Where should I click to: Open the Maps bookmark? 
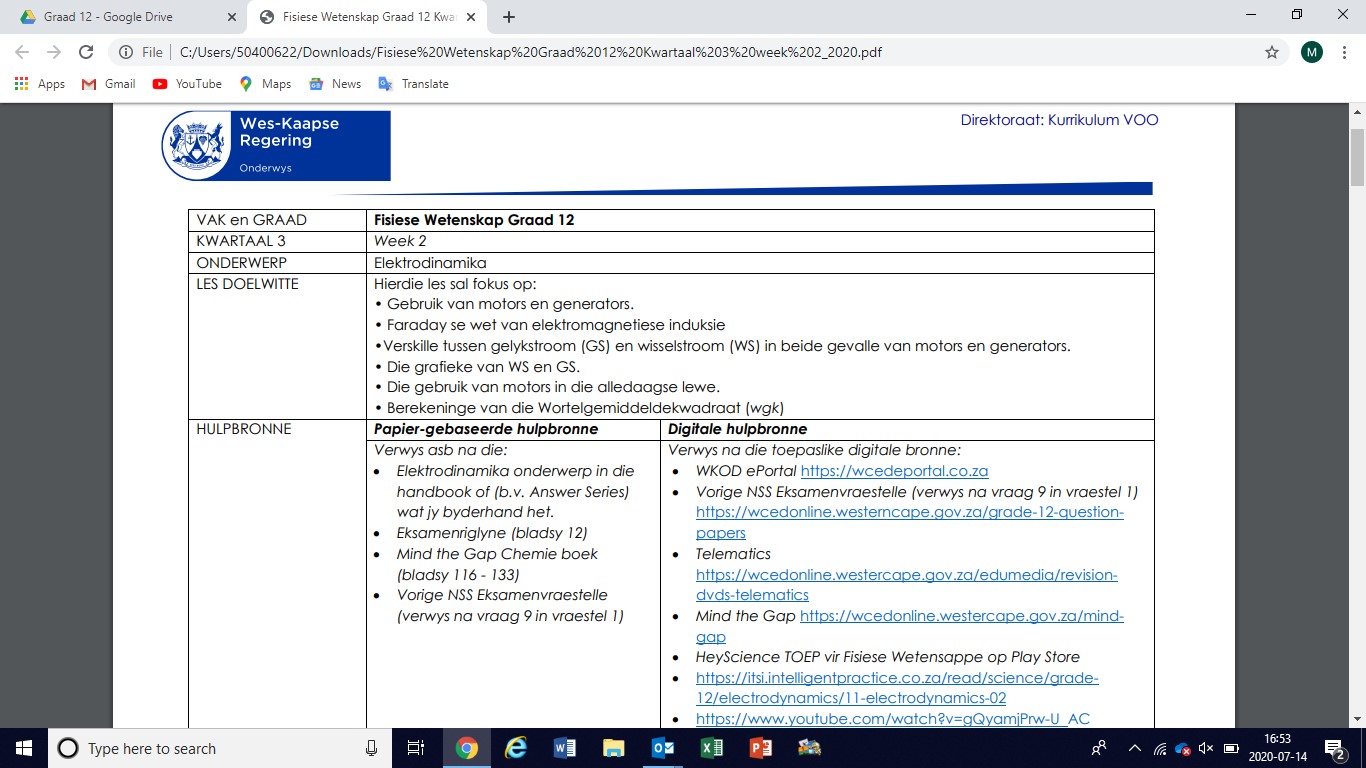pyautogui.click(x=265, y=84)
